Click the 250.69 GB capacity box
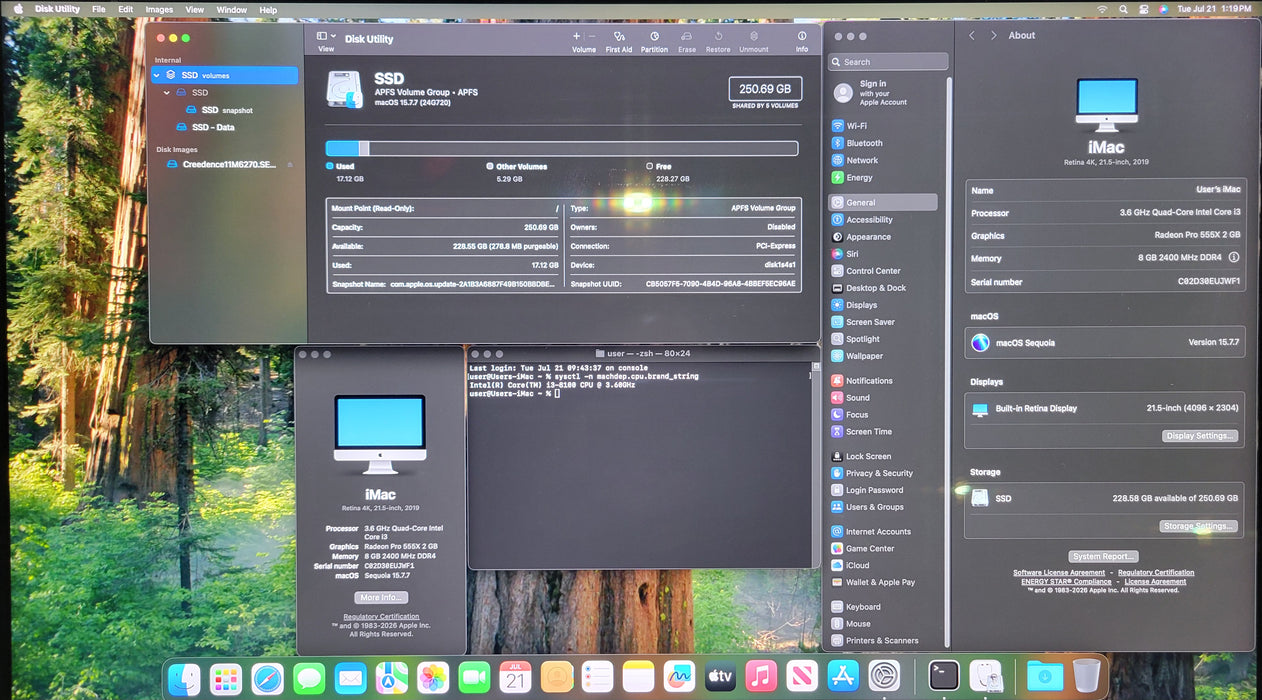The width and height of the screenshot is (1262, 700). (x=765, y=89)
